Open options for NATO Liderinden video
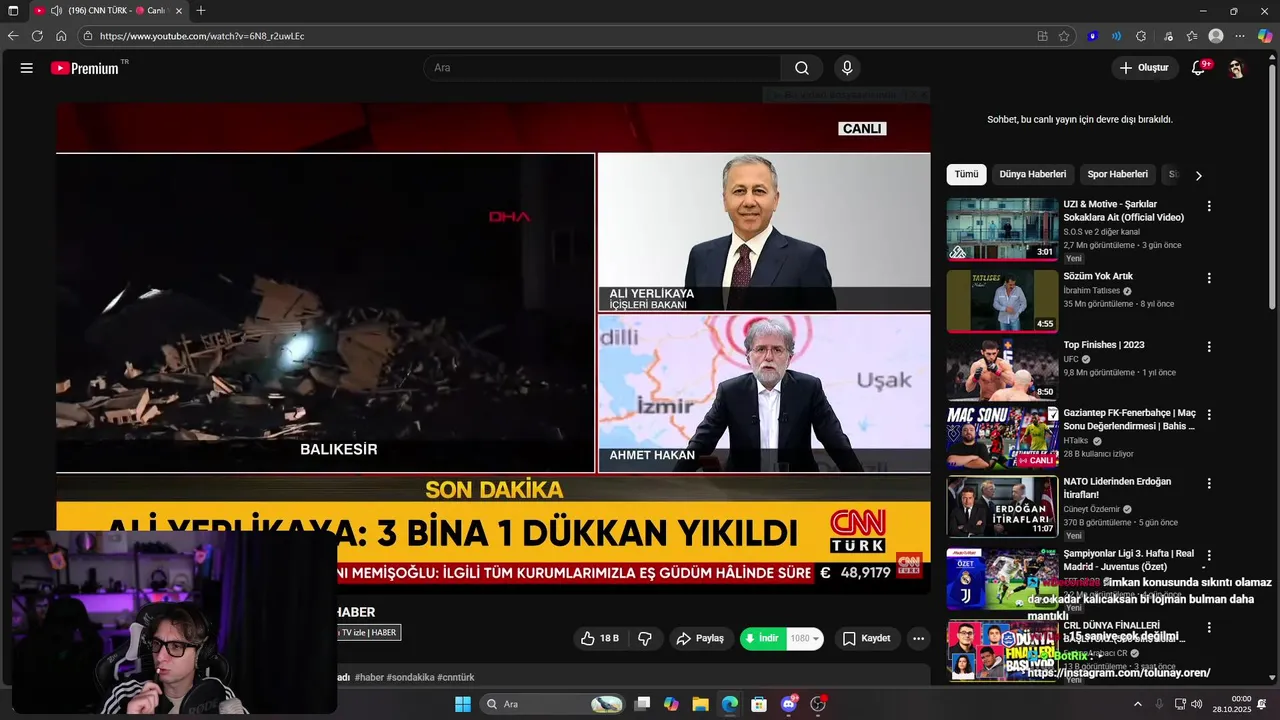 1209,483
